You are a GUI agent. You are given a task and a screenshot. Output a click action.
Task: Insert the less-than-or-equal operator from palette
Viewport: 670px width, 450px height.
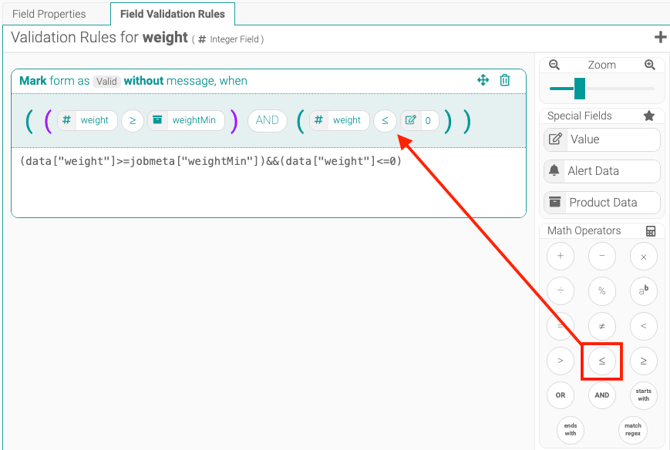click(x=602, y=361)
